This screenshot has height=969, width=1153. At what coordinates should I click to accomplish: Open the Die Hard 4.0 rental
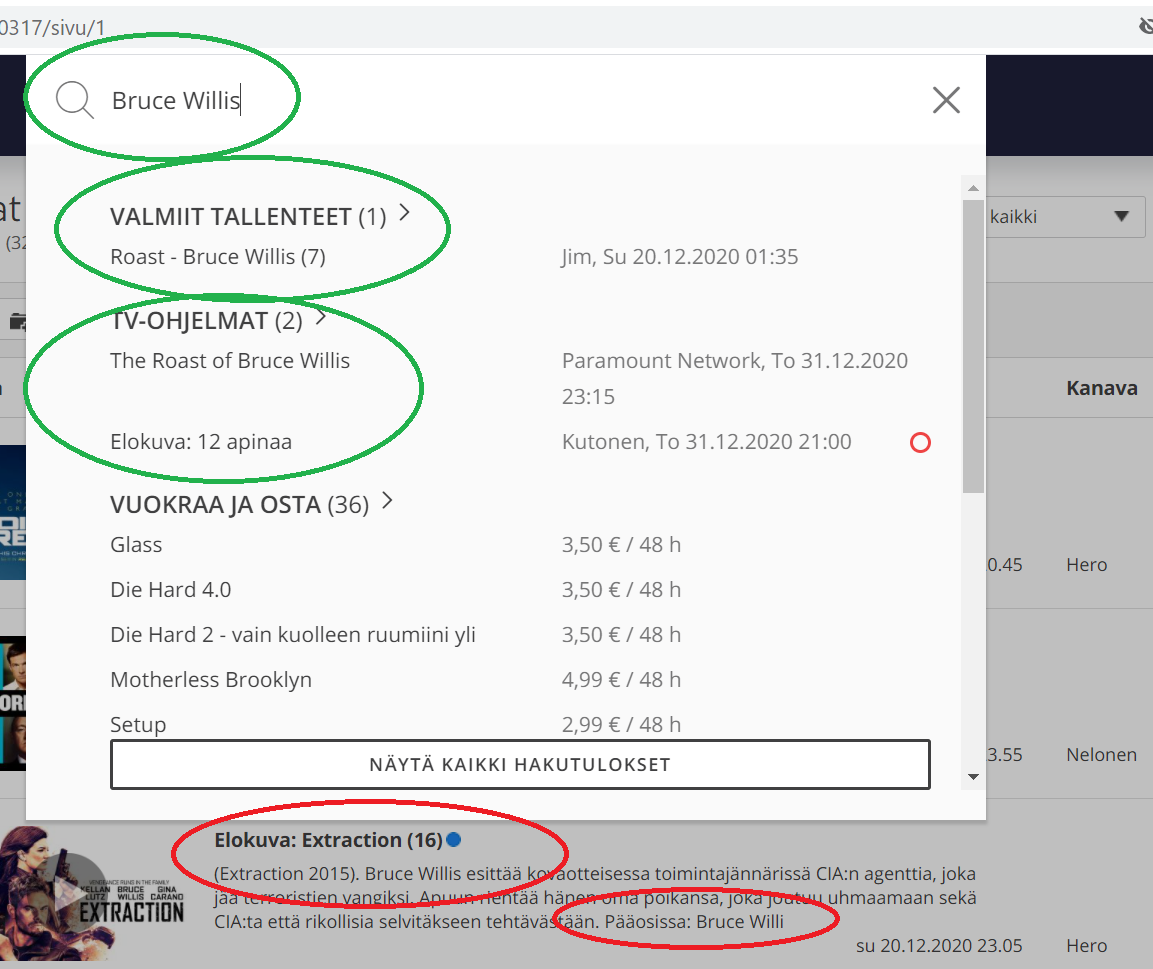[171, 590]
